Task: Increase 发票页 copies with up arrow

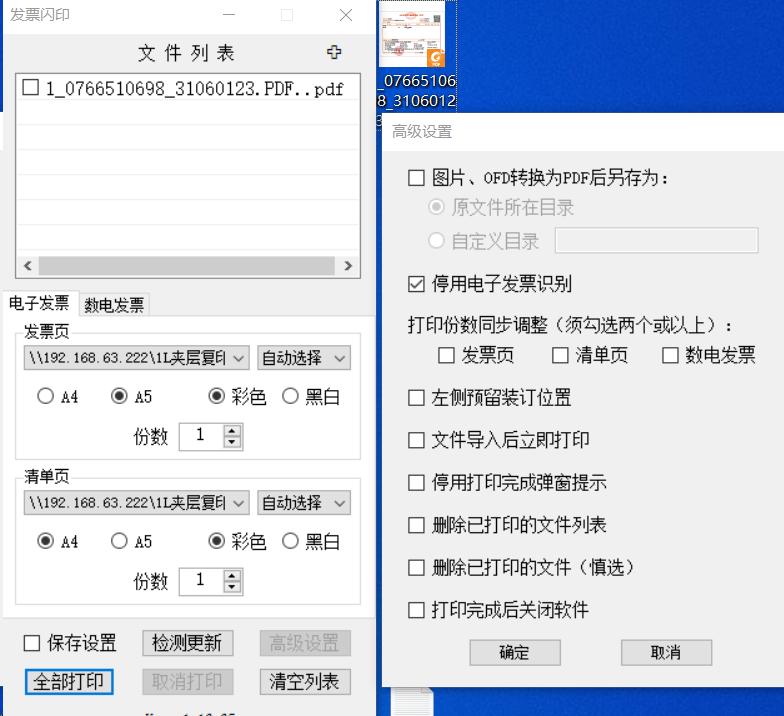Action: click(232, 430)
